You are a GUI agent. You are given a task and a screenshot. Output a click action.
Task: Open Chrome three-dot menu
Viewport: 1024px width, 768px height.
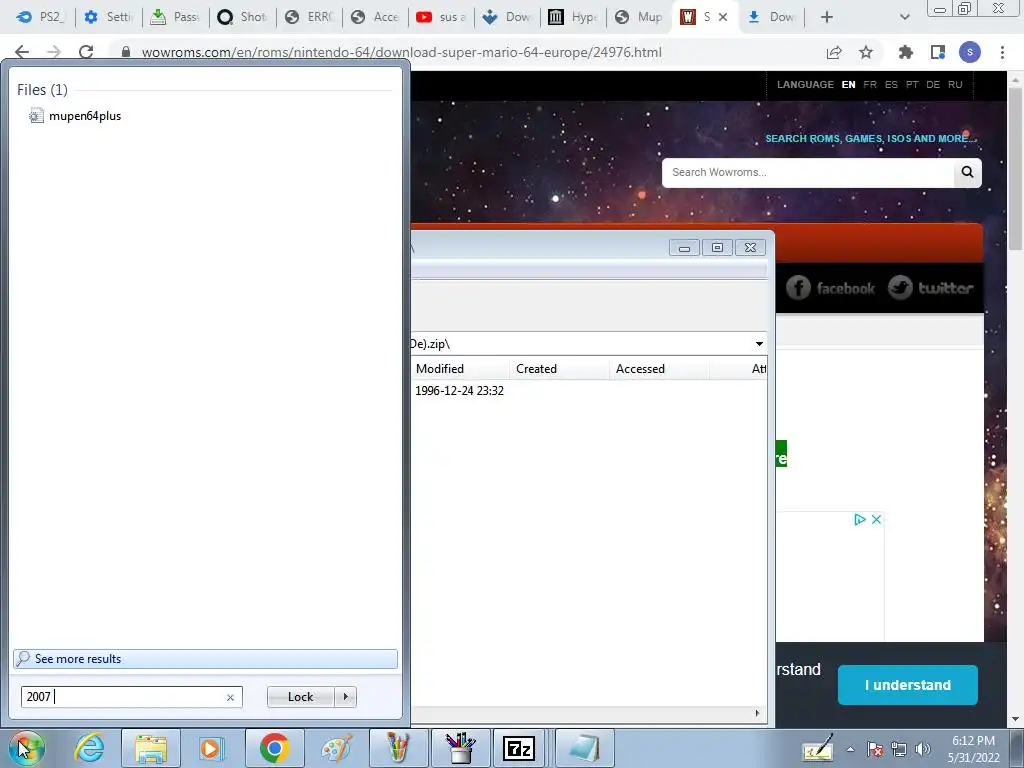[x=1002, y=52]
